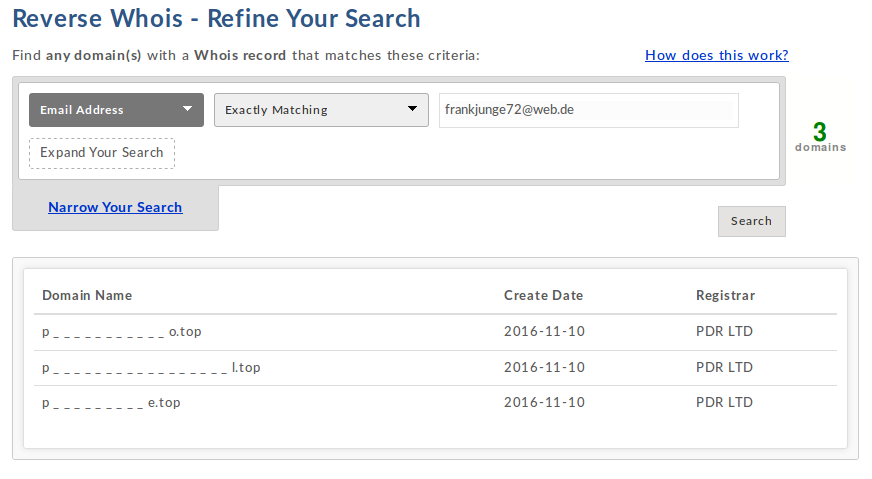Click the Create Date column header

pos(543,295)
